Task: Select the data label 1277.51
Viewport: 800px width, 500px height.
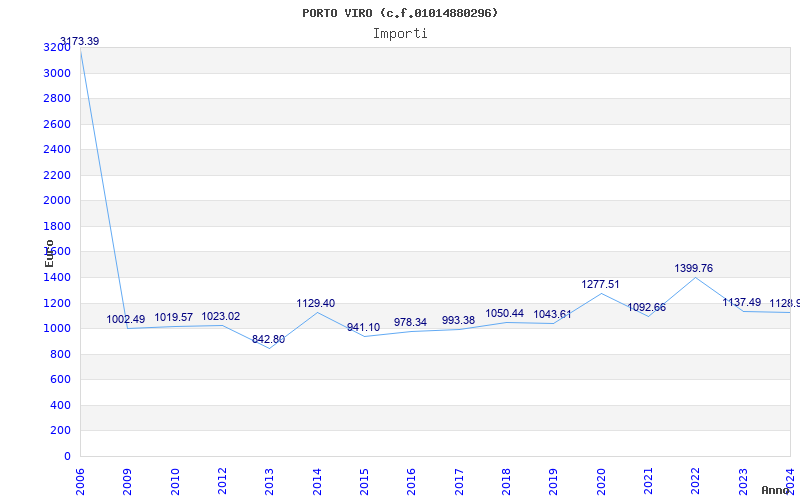Action: point(600,284)
